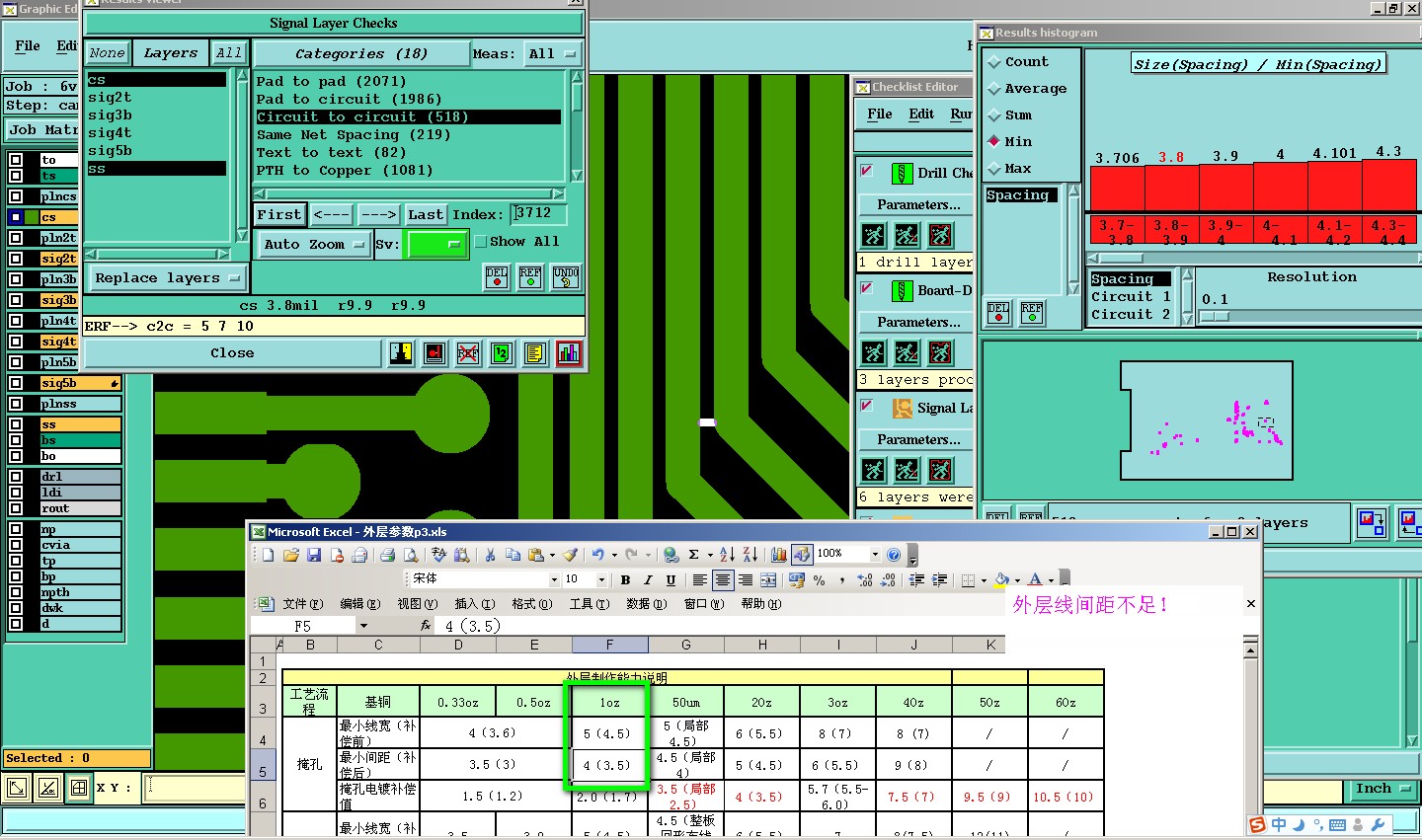Toggle the cs layer display box in the layer list

tap(16, 217)
